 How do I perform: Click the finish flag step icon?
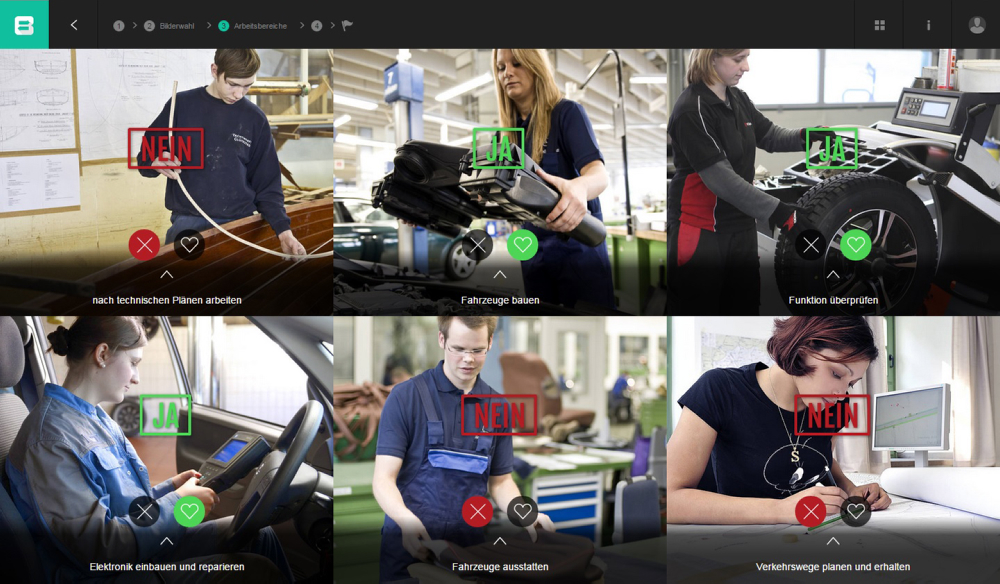pyautogui.click(x=347, y=26)
